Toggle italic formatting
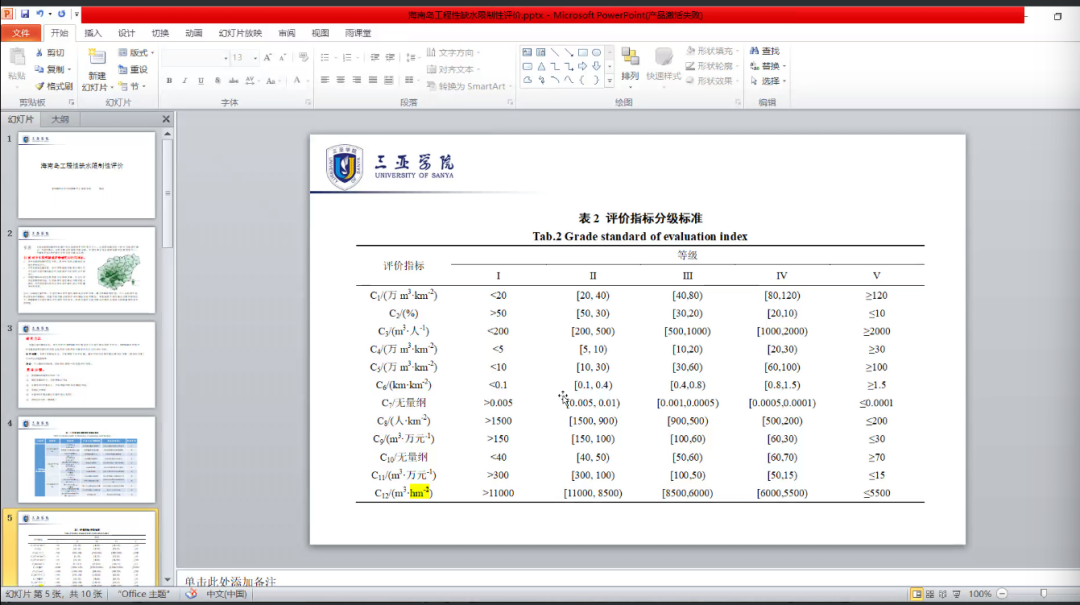The image size is (1080, 605). click(x=184, y=80)
